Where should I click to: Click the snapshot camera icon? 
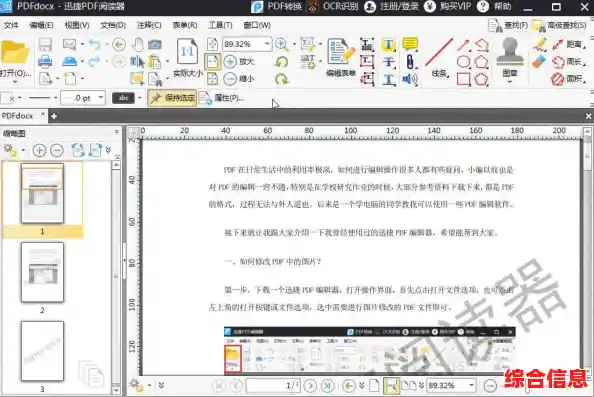(x=155, y=44)
